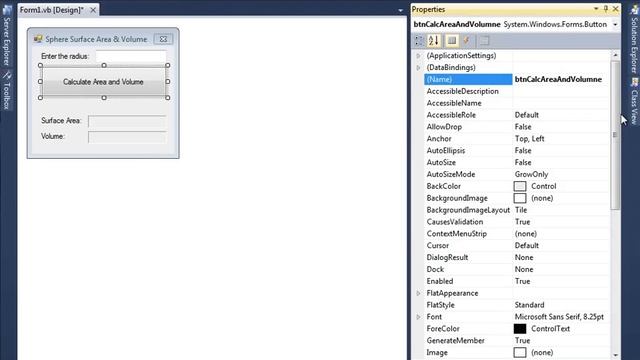Click the ForeColor ControlText black swatch

pyautogui.click(x=520, y=329)
